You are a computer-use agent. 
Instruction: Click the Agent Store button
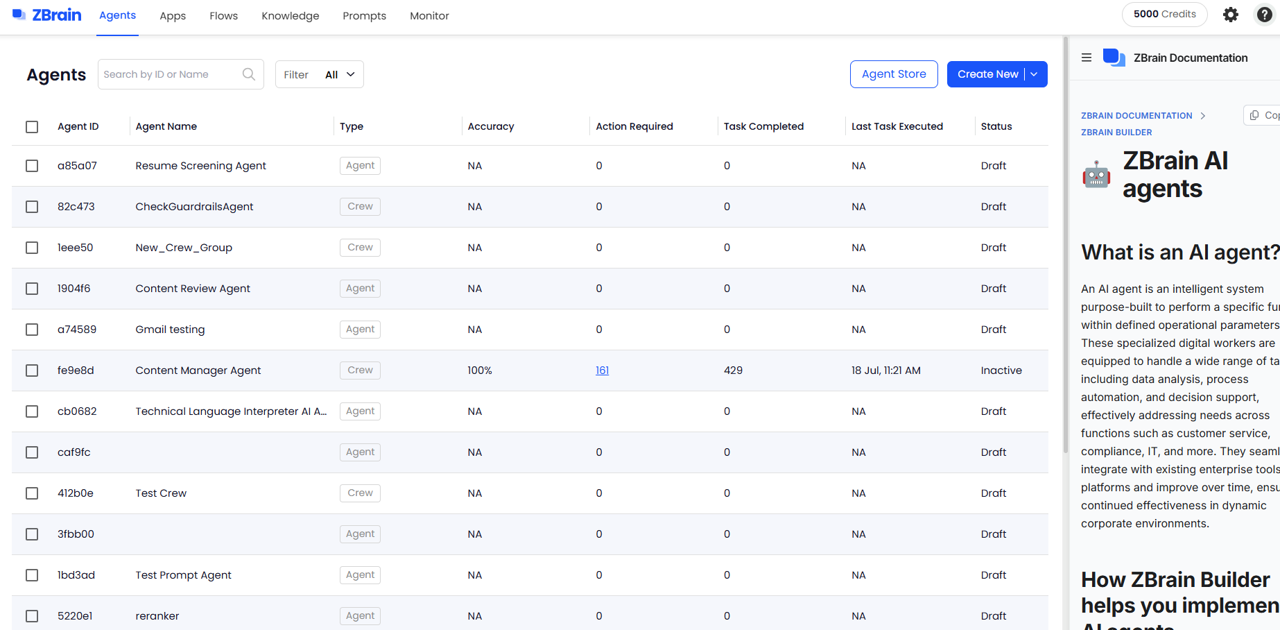893,74
